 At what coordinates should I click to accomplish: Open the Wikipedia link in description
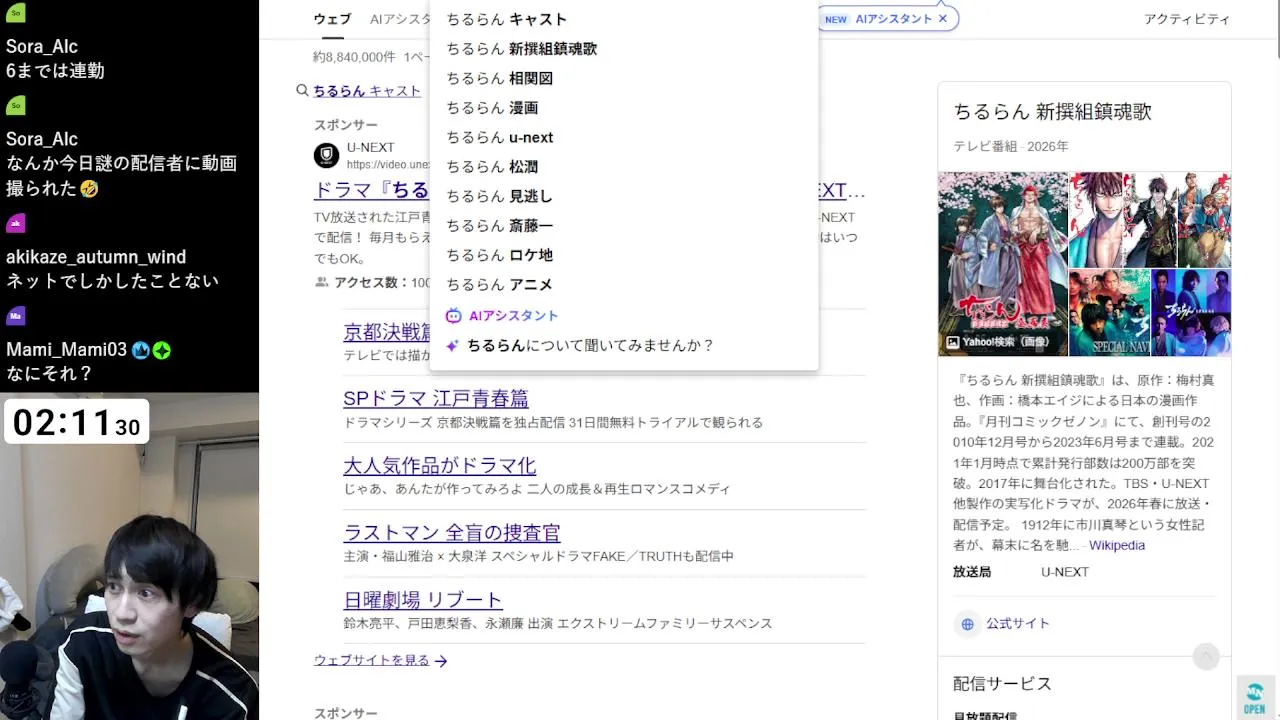(x=1117, y=545)
